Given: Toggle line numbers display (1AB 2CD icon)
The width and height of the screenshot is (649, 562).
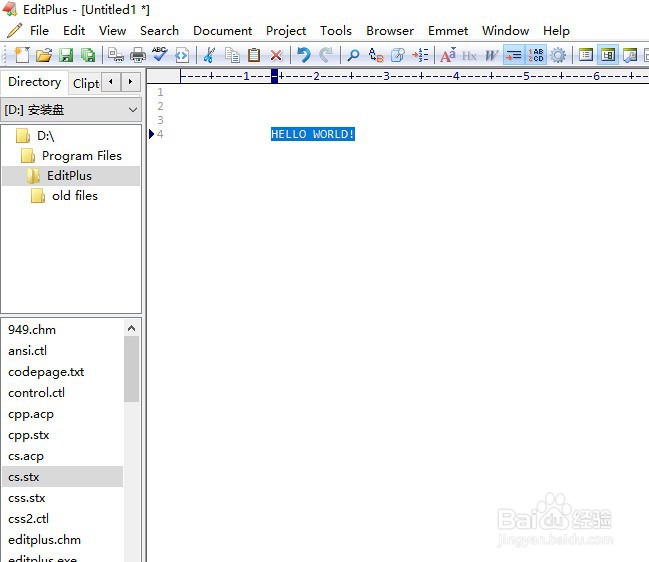Looking at the screenshot, I should [536, 55].
